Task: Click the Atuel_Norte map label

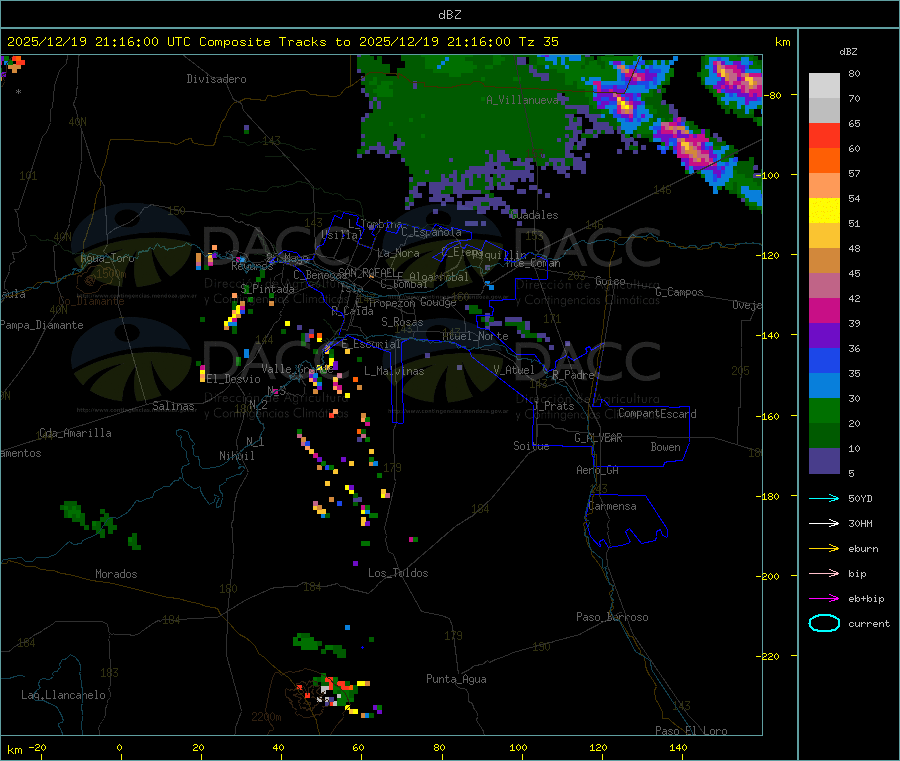Action: [x=475, y=336]
